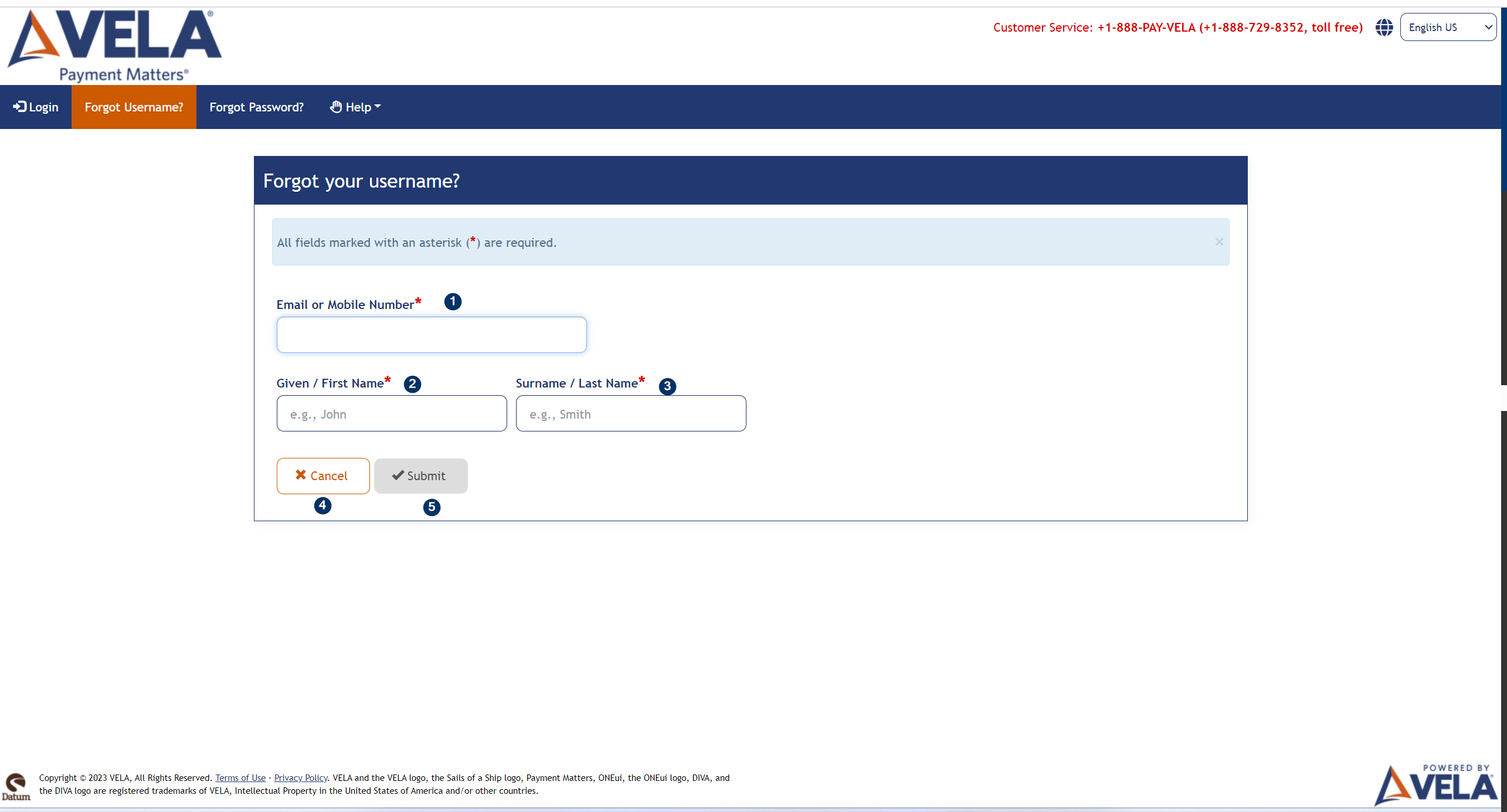Expand the Help dropdown menu

pos(355,107)
